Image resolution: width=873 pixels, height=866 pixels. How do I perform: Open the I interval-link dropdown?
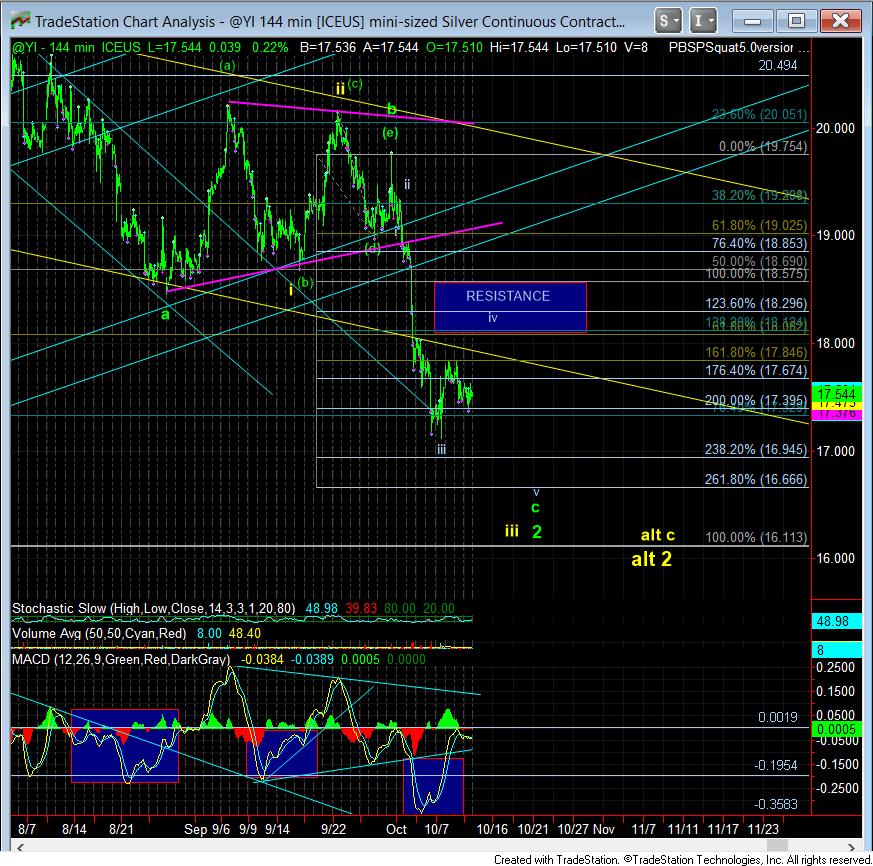(704, 20)
